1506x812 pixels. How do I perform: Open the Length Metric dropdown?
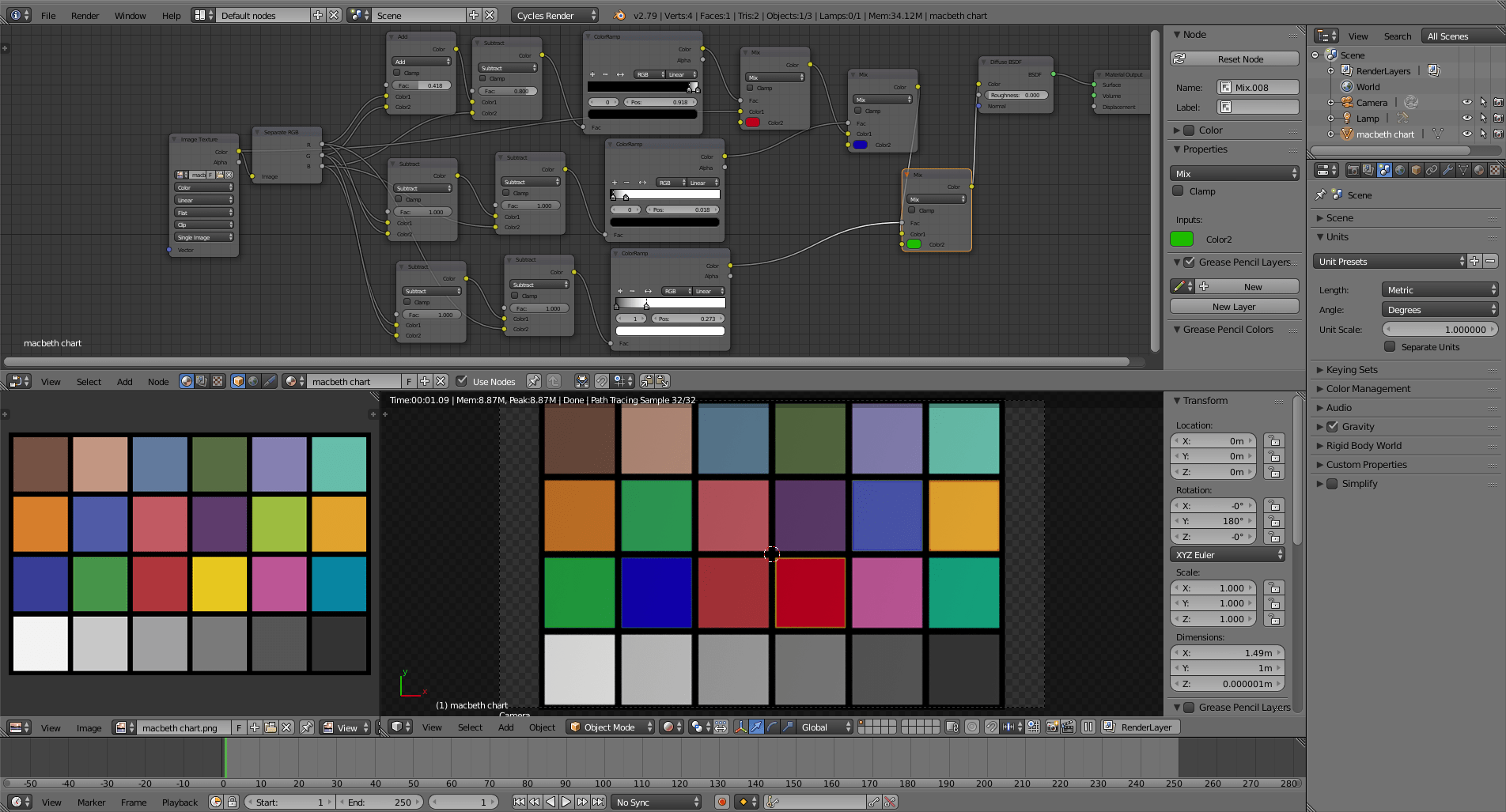(x=1440, y=289)
